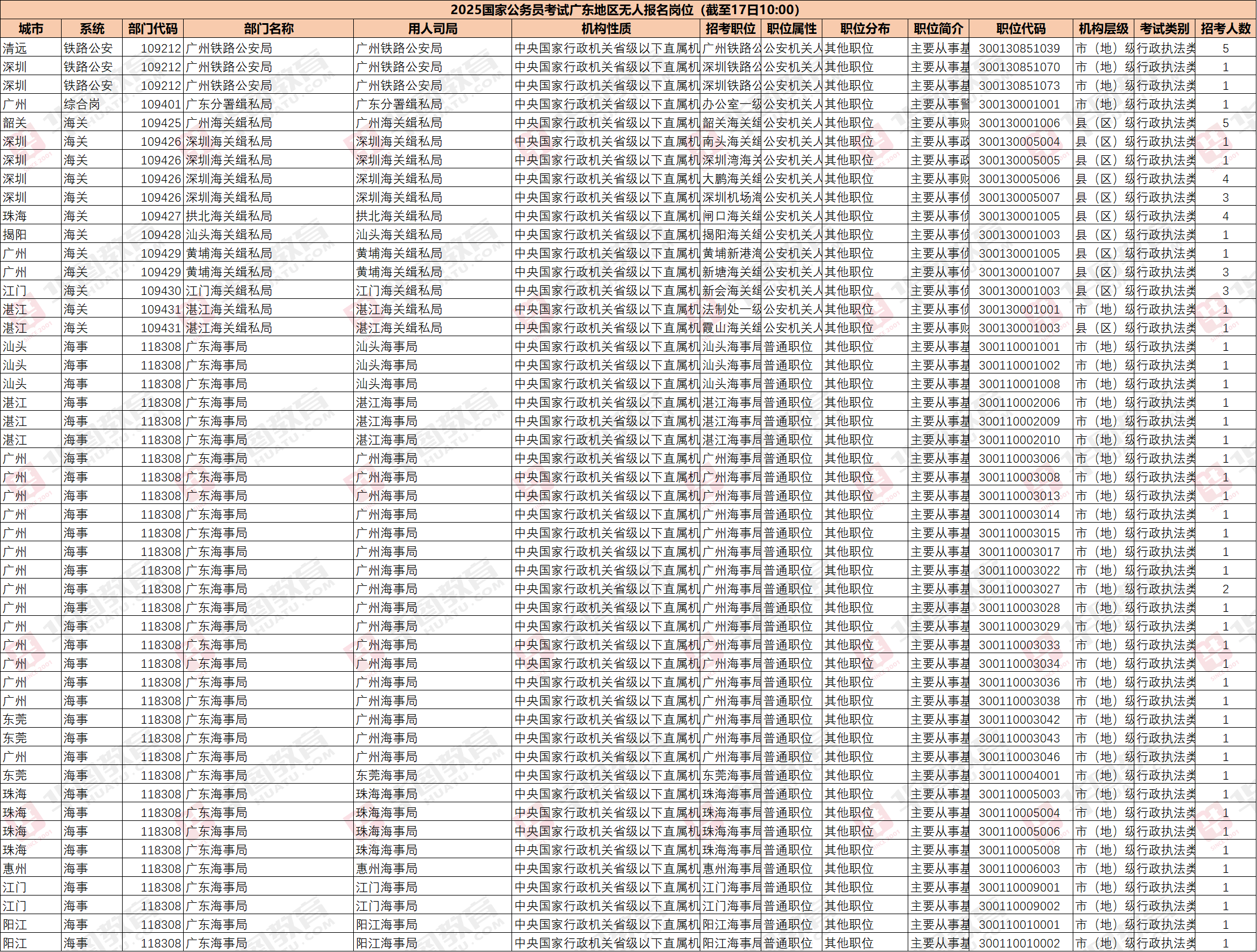Click the 部门名称 column header
1257x952 pixels.
tap(269, 29)
